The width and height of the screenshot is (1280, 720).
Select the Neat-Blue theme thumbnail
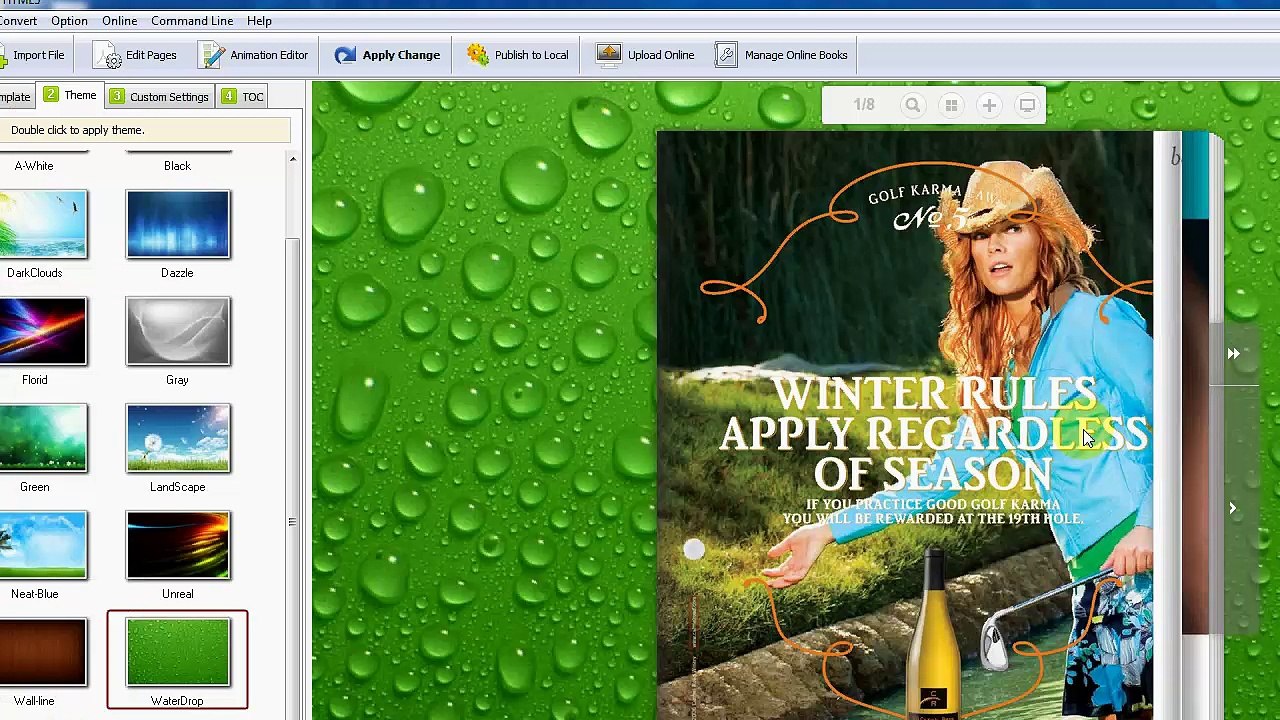pyautogui.click(x=43, y=546)
